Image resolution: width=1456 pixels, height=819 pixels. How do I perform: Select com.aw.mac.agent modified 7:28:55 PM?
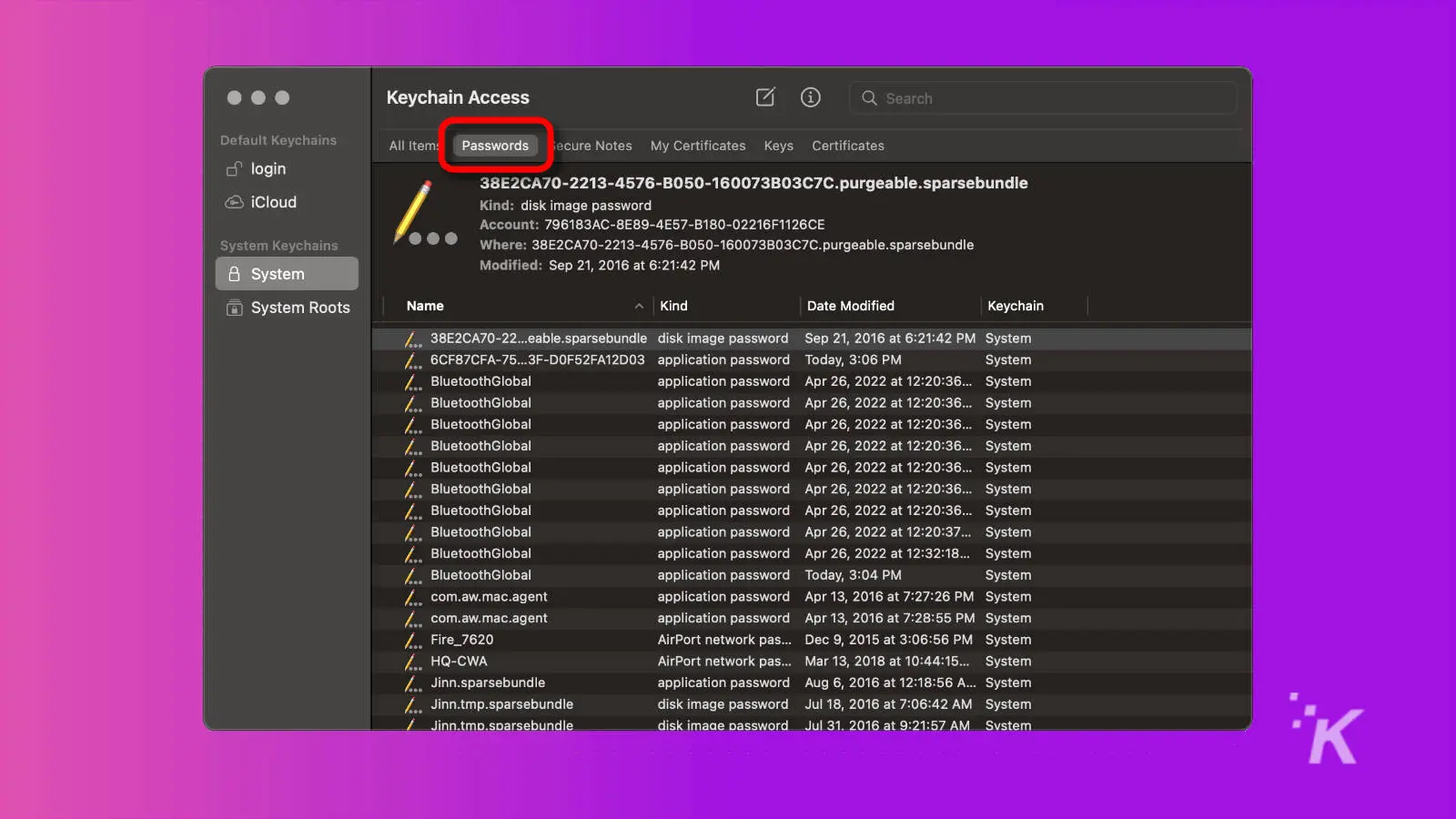[x=812, y=619]
